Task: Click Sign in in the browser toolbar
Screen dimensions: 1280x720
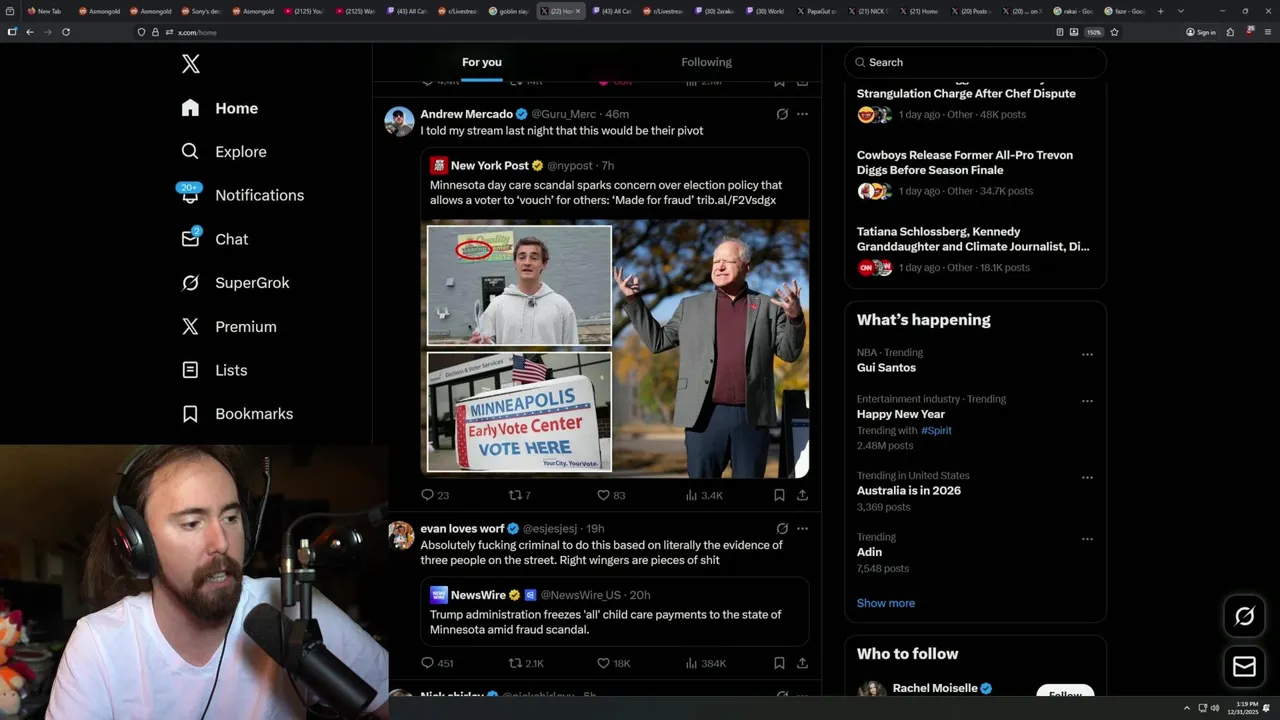Action: [1201, 32]
